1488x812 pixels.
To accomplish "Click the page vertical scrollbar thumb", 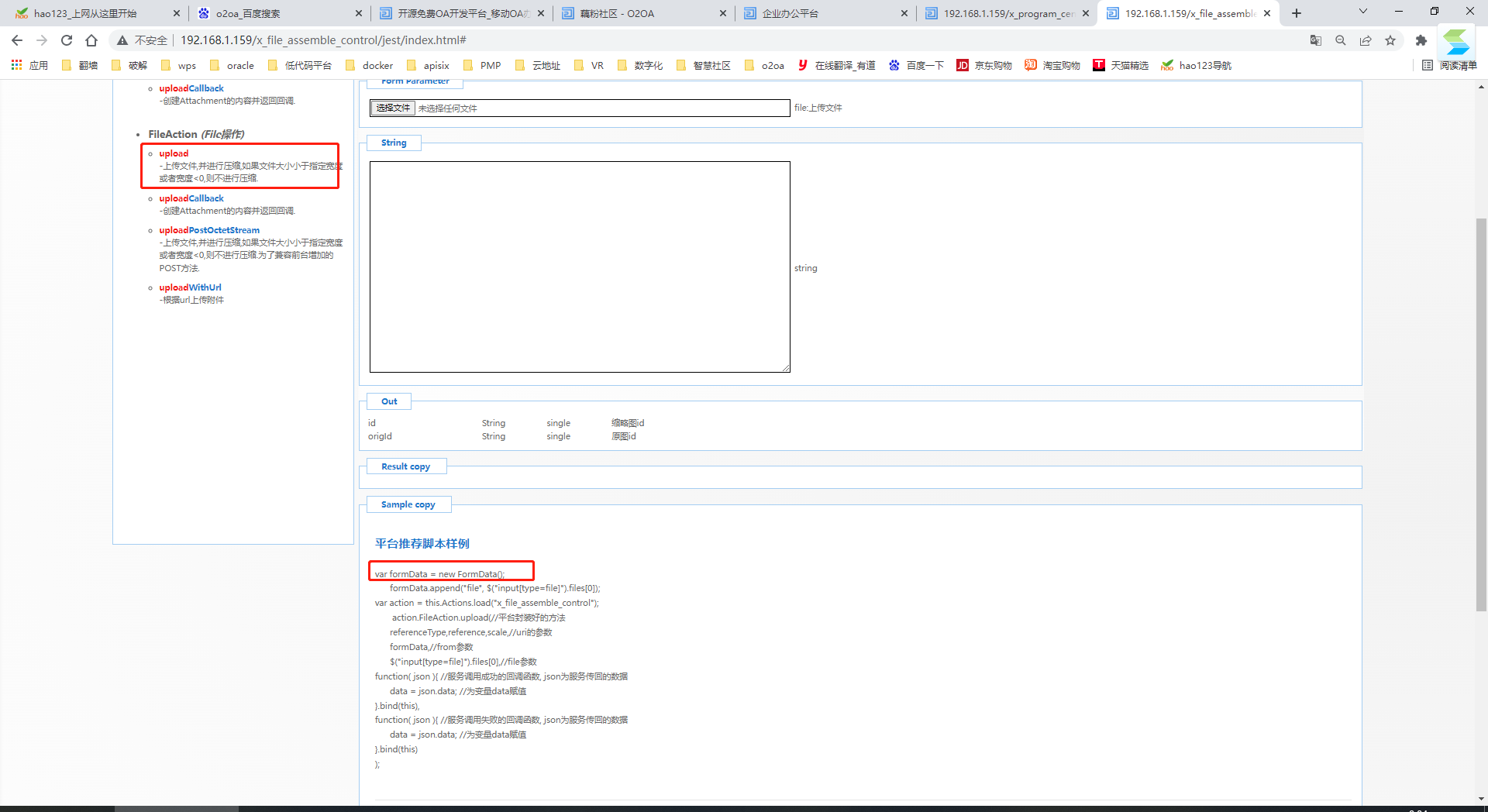I will tap(1481, 415).
